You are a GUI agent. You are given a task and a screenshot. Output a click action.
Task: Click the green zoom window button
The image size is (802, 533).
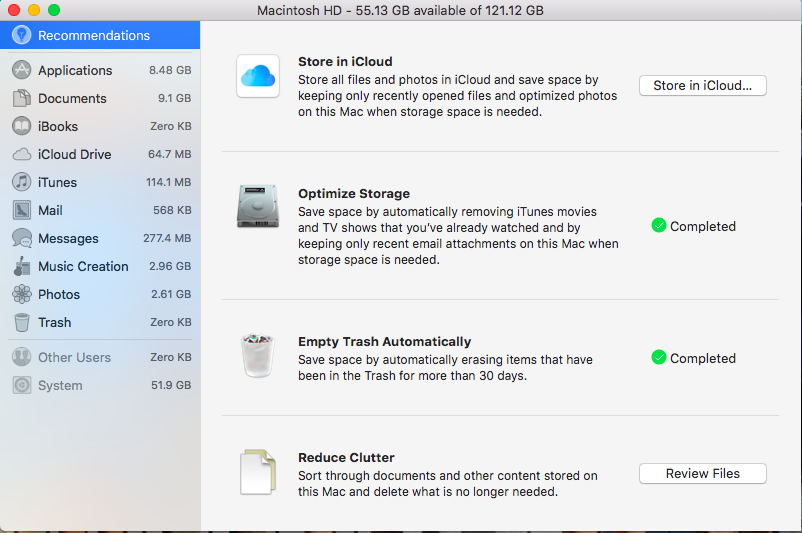pos(54,10)
